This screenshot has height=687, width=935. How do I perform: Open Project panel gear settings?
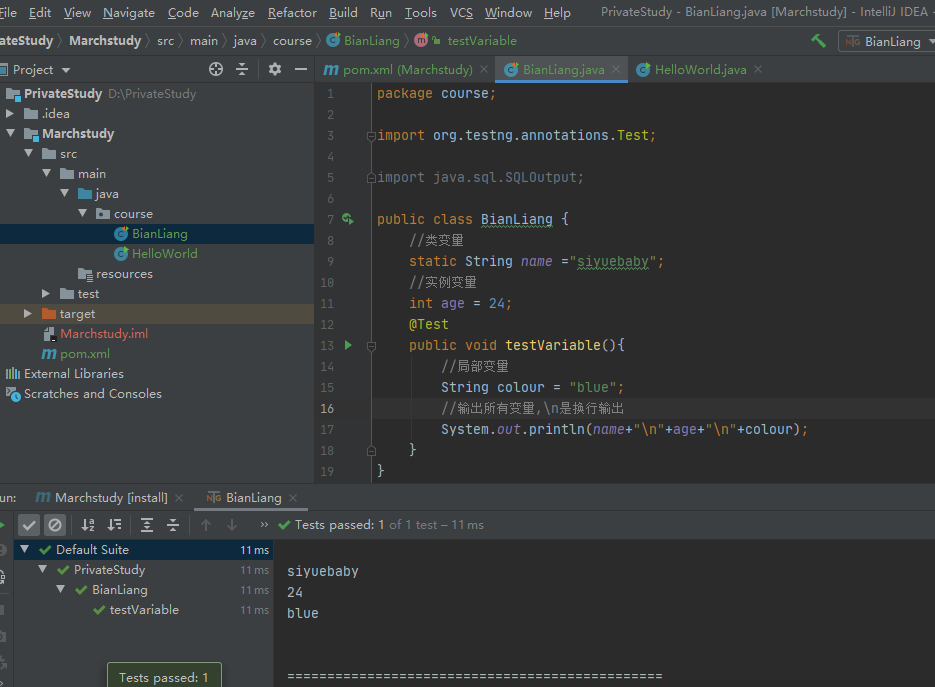point(275,69)
